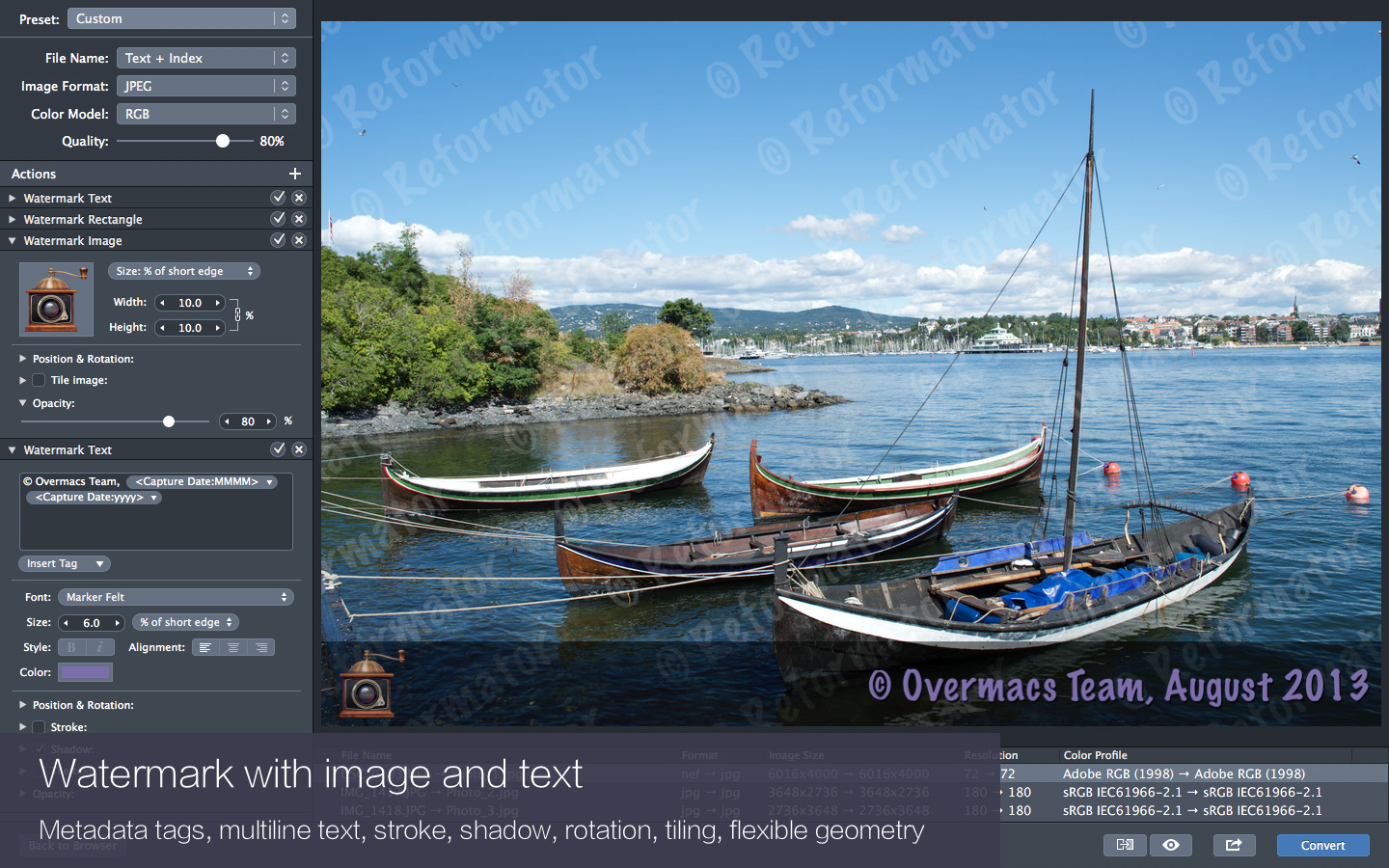Image resolution: width=1389 pixels, height=868 pixels.
Task: Open the purple text Color swatch
Action: click(86, 672)
